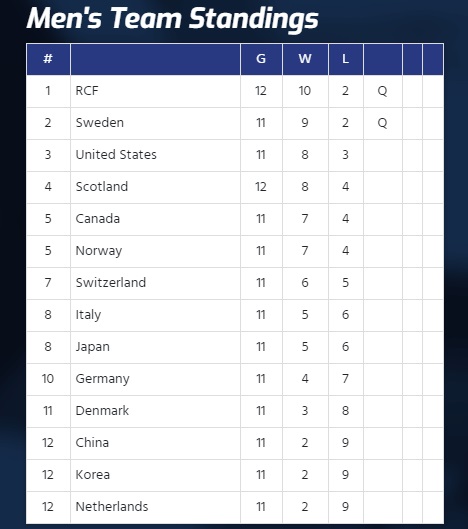Viewport: 468px width, 529px height.
Task: Select the Denmark team entry
Action: pyautogui.click(x=102, y=411)
